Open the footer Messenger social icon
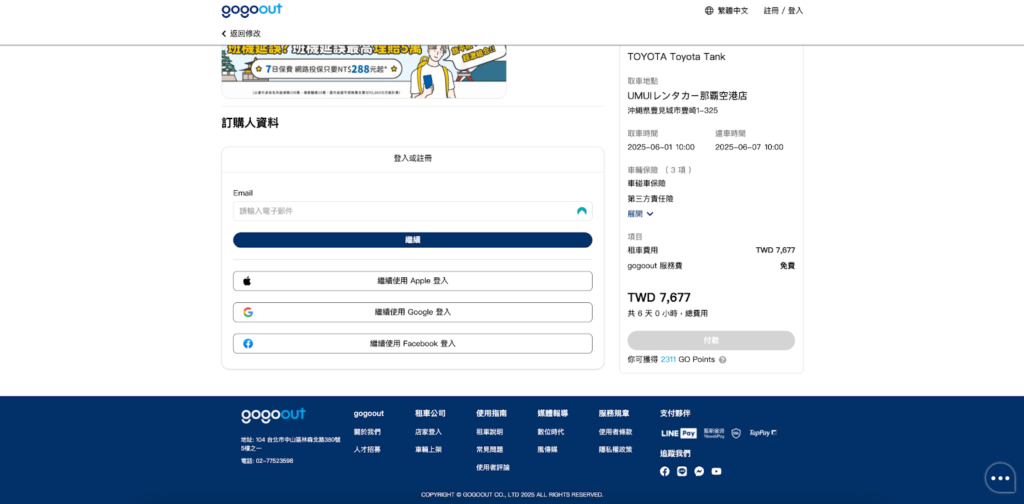 tap(699, 471)
